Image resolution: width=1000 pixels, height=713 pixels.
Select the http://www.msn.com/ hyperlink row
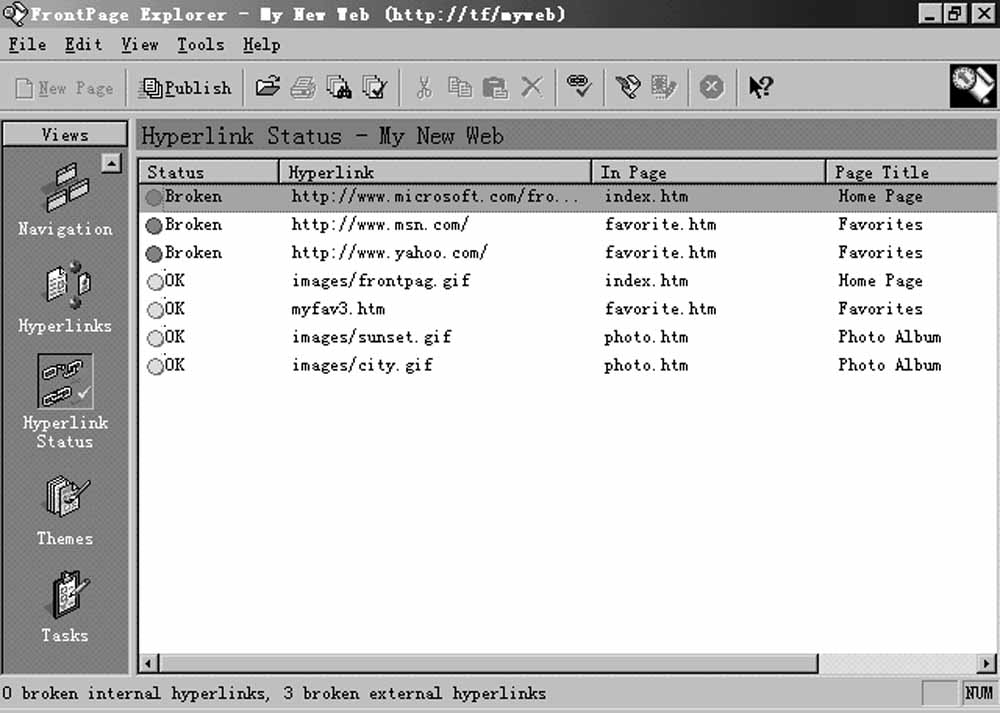pos(568,224)
